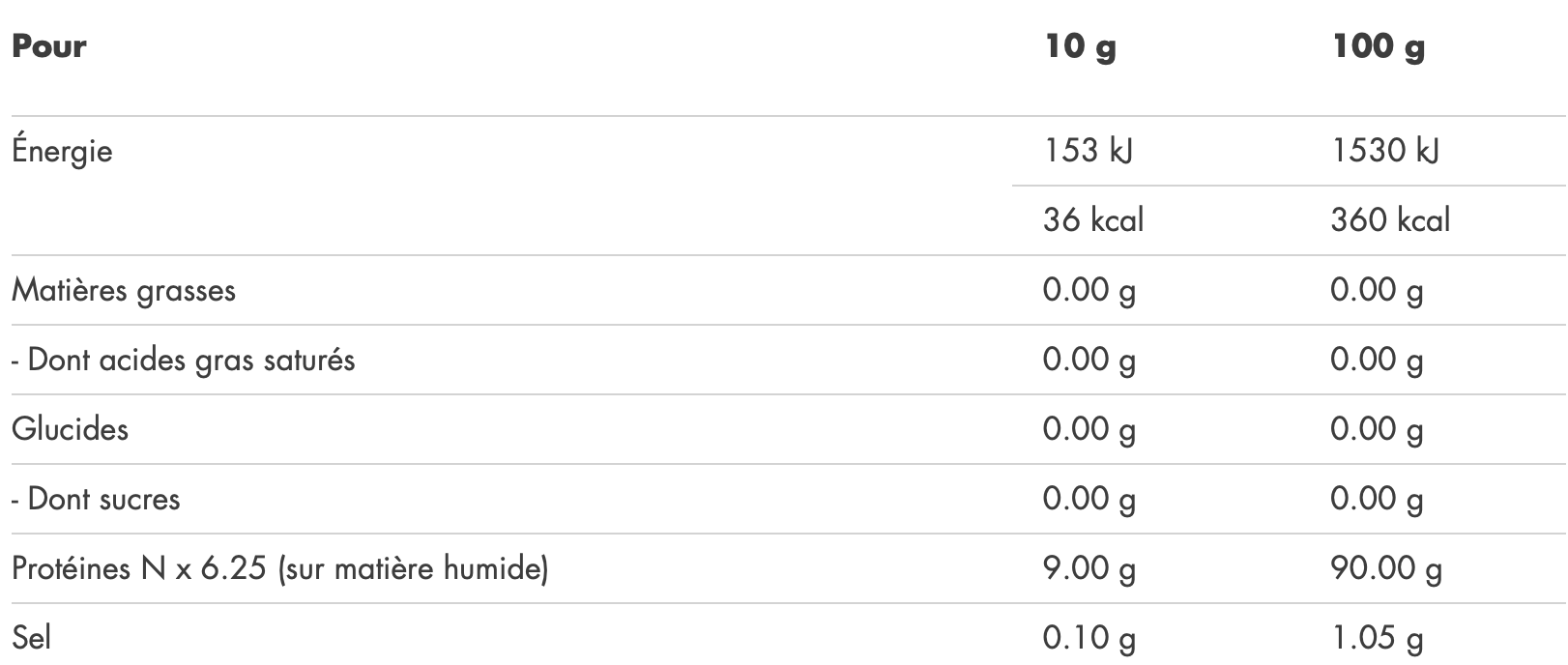Viewport: 1568px width, 665px height.
Task: Click the "Énergie" row label
Action: (62, 151)
